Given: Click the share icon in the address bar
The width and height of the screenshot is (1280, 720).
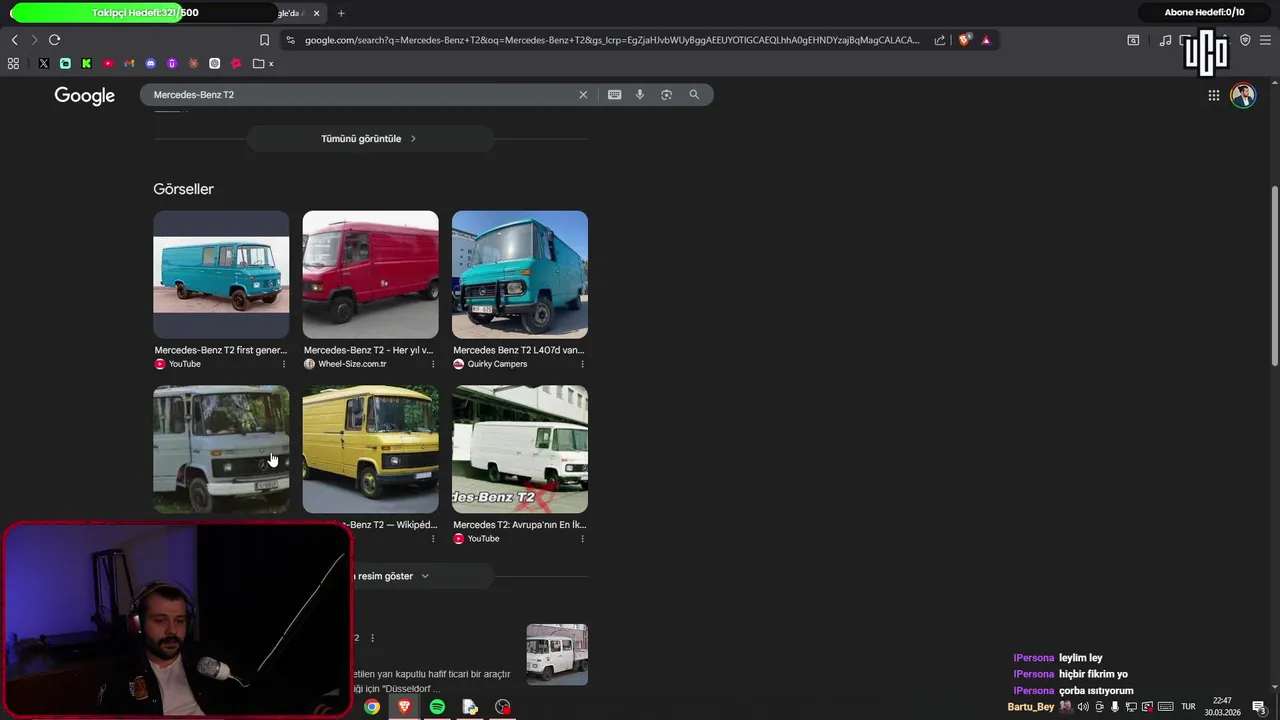Looking at the screenshot, I should [940, 40].
